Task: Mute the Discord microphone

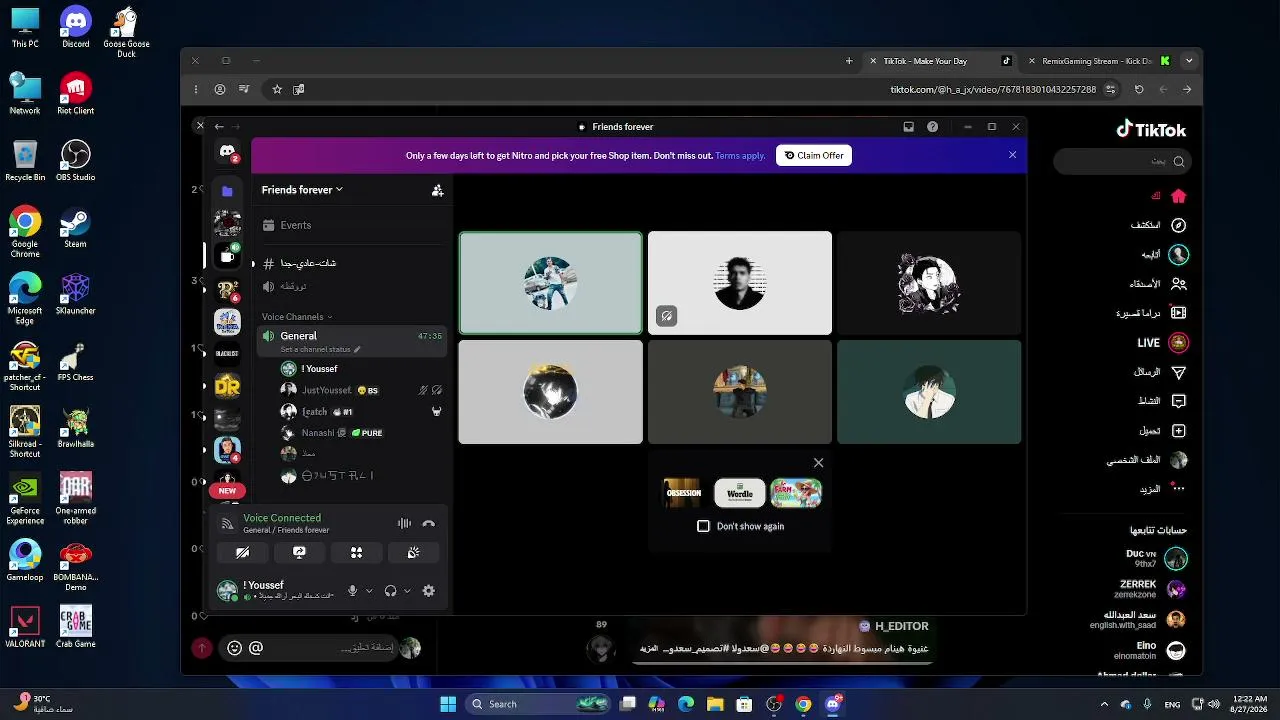Action: pyautogui.click(x=352, y=591)
